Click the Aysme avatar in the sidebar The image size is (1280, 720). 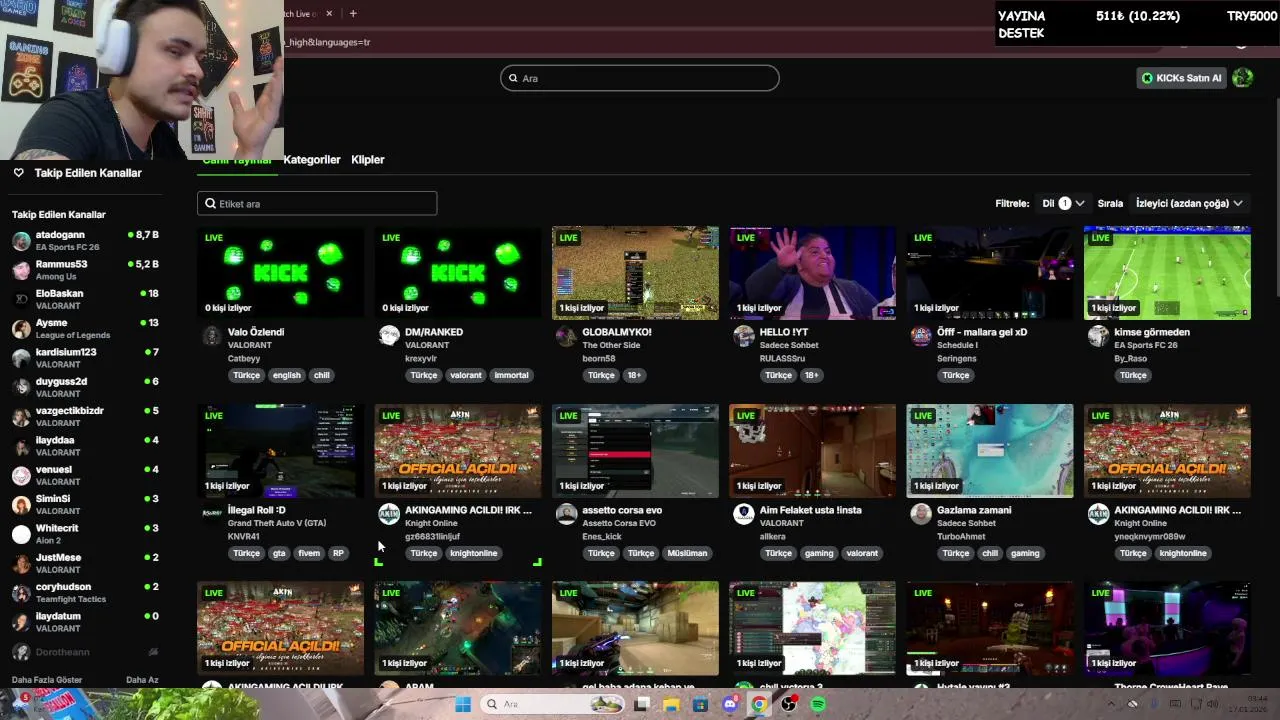point(21,329)
